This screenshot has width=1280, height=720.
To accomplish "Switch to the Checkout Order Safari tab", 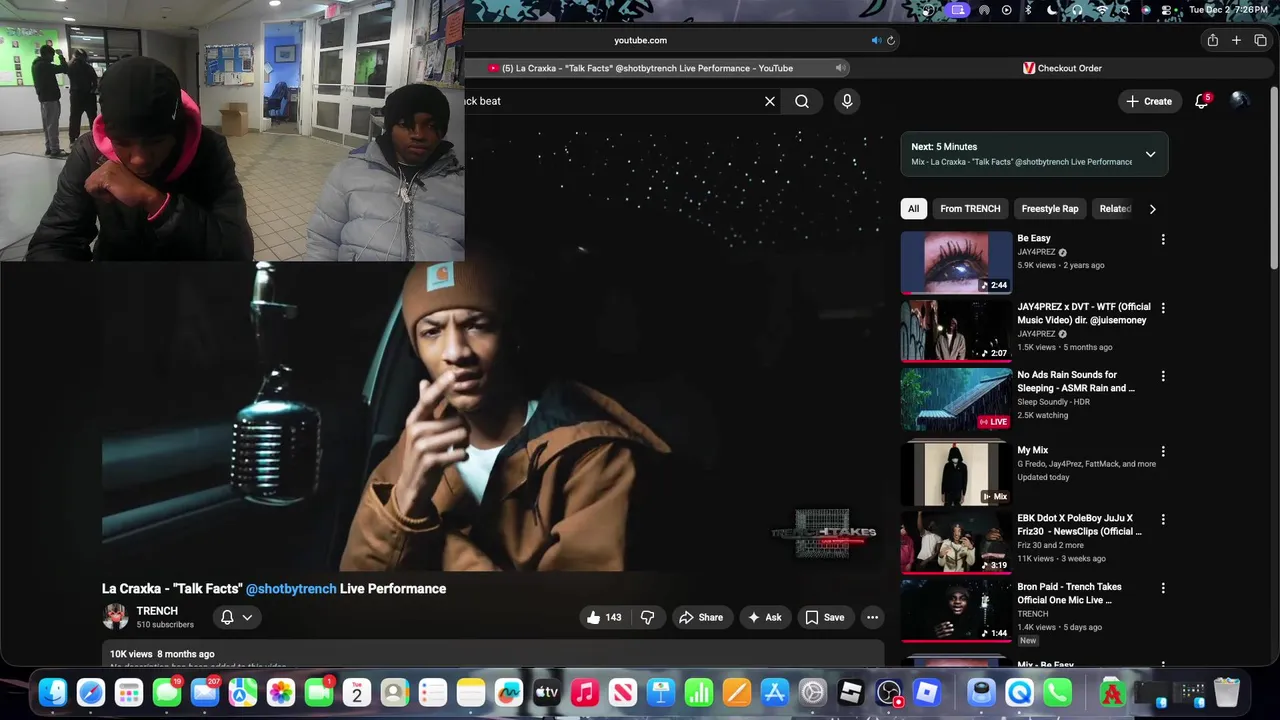I will point(1061,68).
